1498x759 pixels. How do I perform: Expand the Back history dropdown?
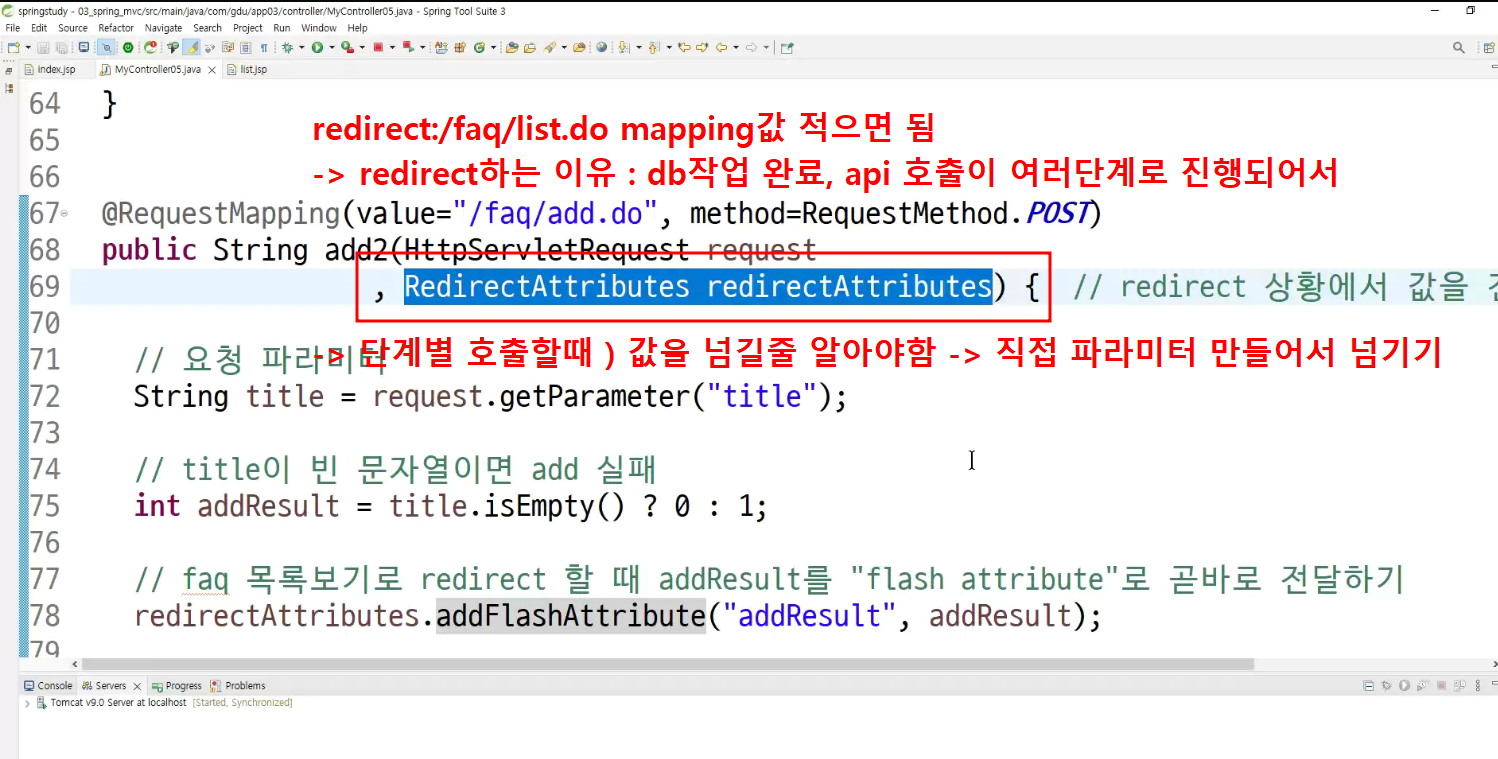tap(736, 47)
